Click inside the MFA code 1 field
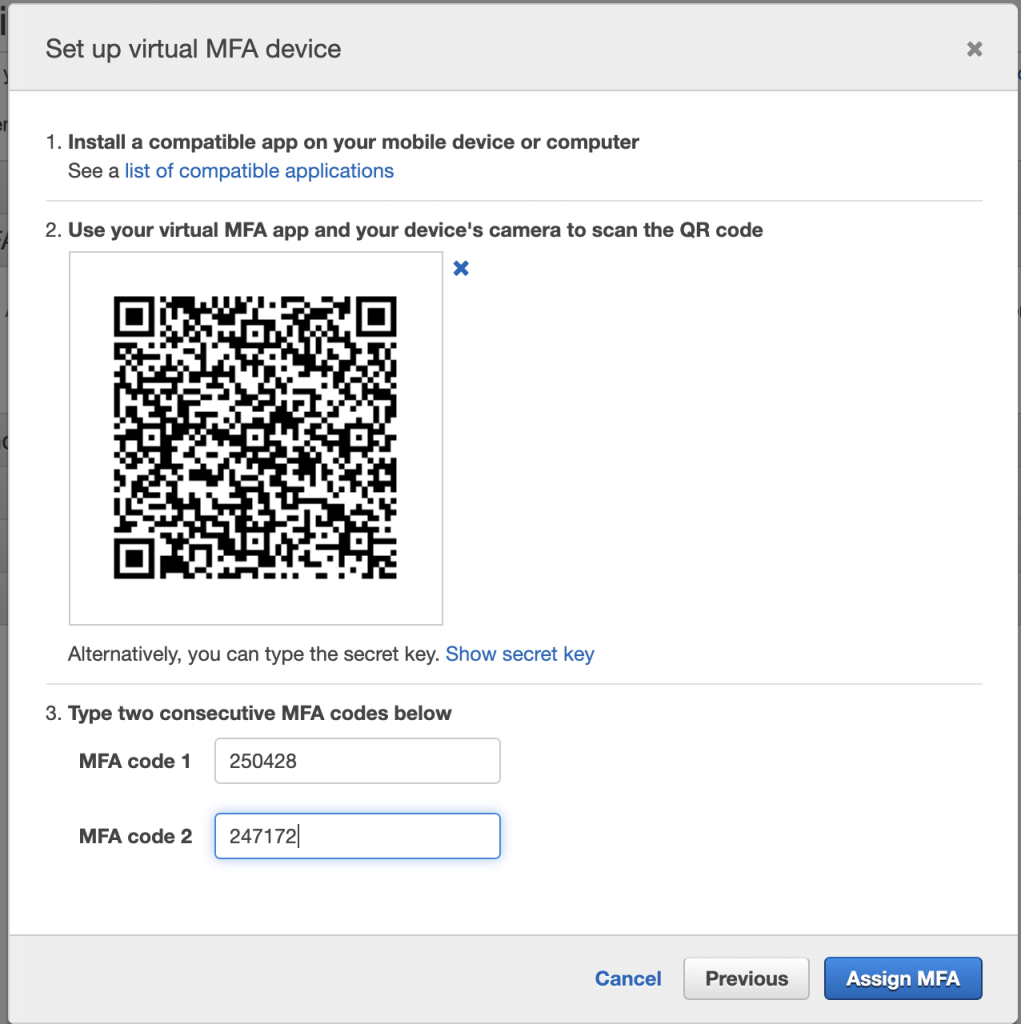This screenshot has height=1024, width=1021. [x=357, y=760]
